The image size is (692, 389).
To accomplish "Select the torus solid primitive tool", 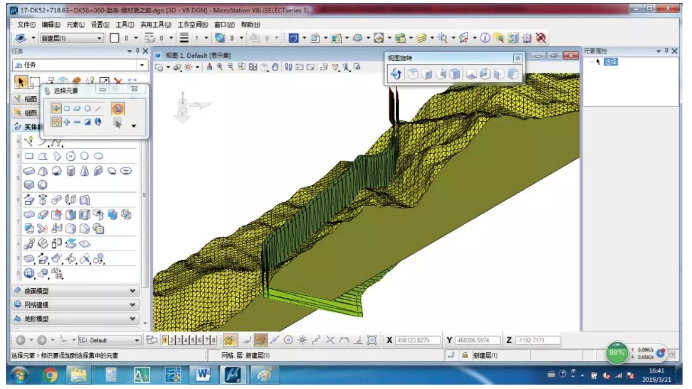I will tap(126, 171).
